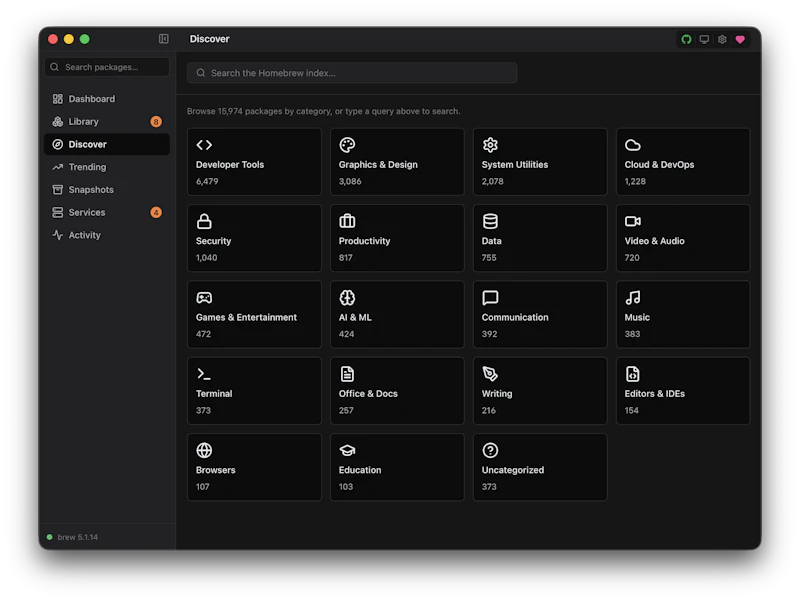Focus the Search the Homebrew index field
Screen dimensions: 800x601
coord(352,73)
